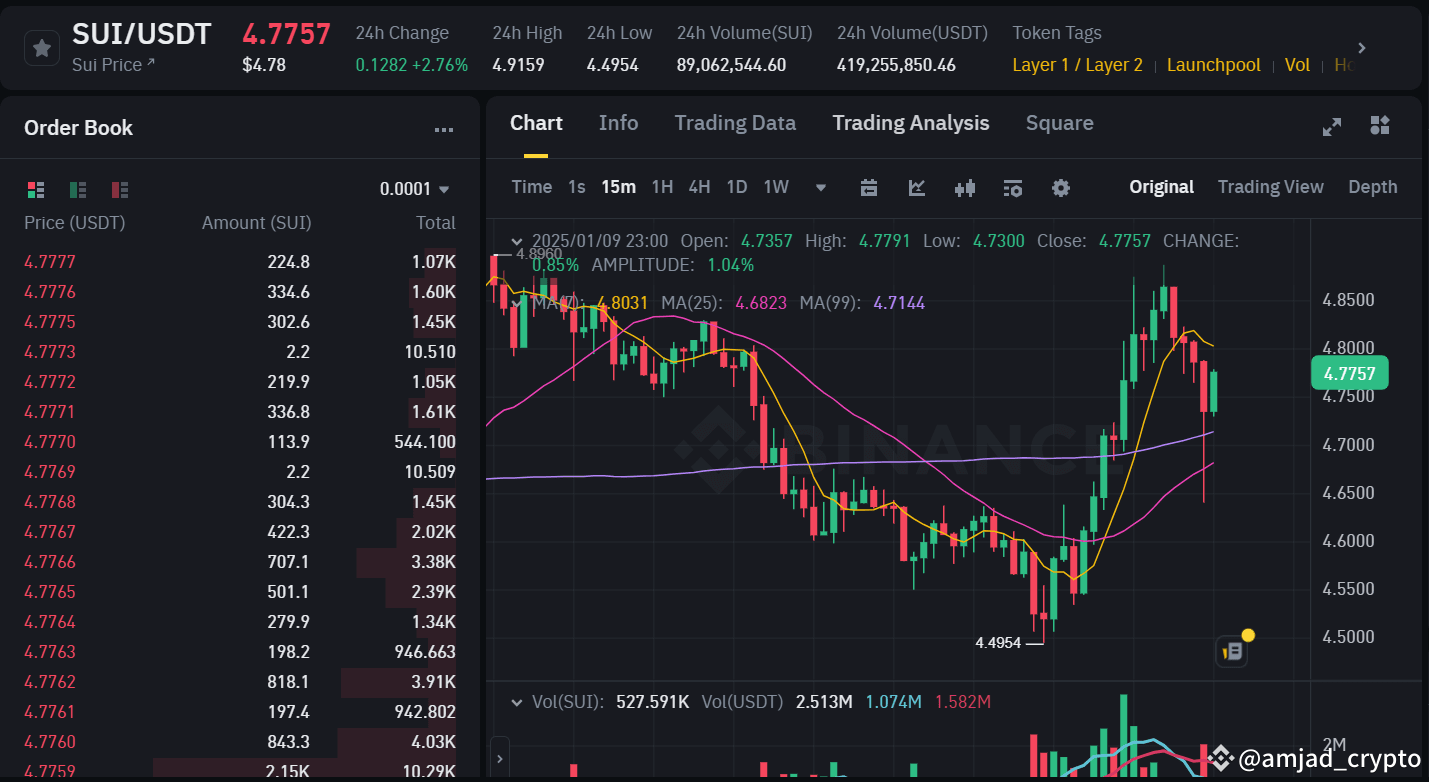Select Original chart view

tap(1162, 187)
